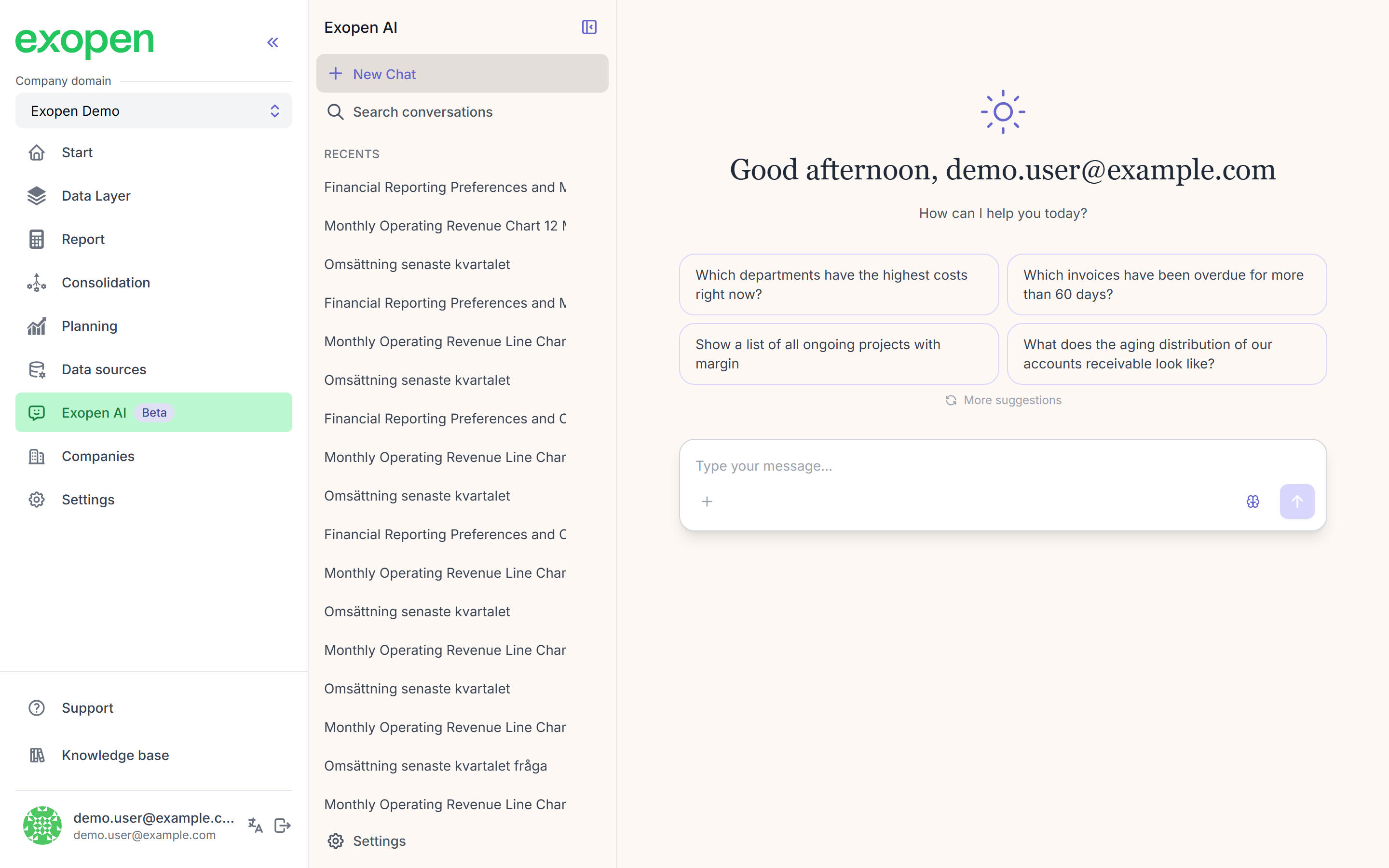Click the brain icon in the message box
1389x868 pixels.
(1253, 502)
